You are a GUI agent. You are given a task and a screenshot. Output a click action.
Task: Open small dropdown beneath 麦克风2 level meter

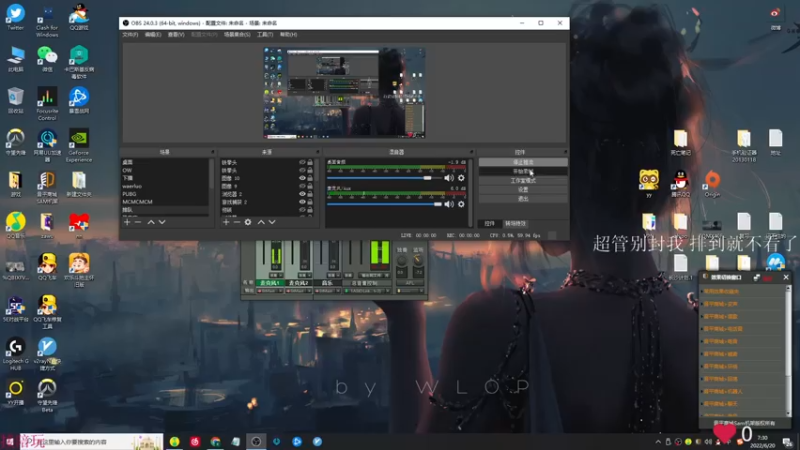309,275
